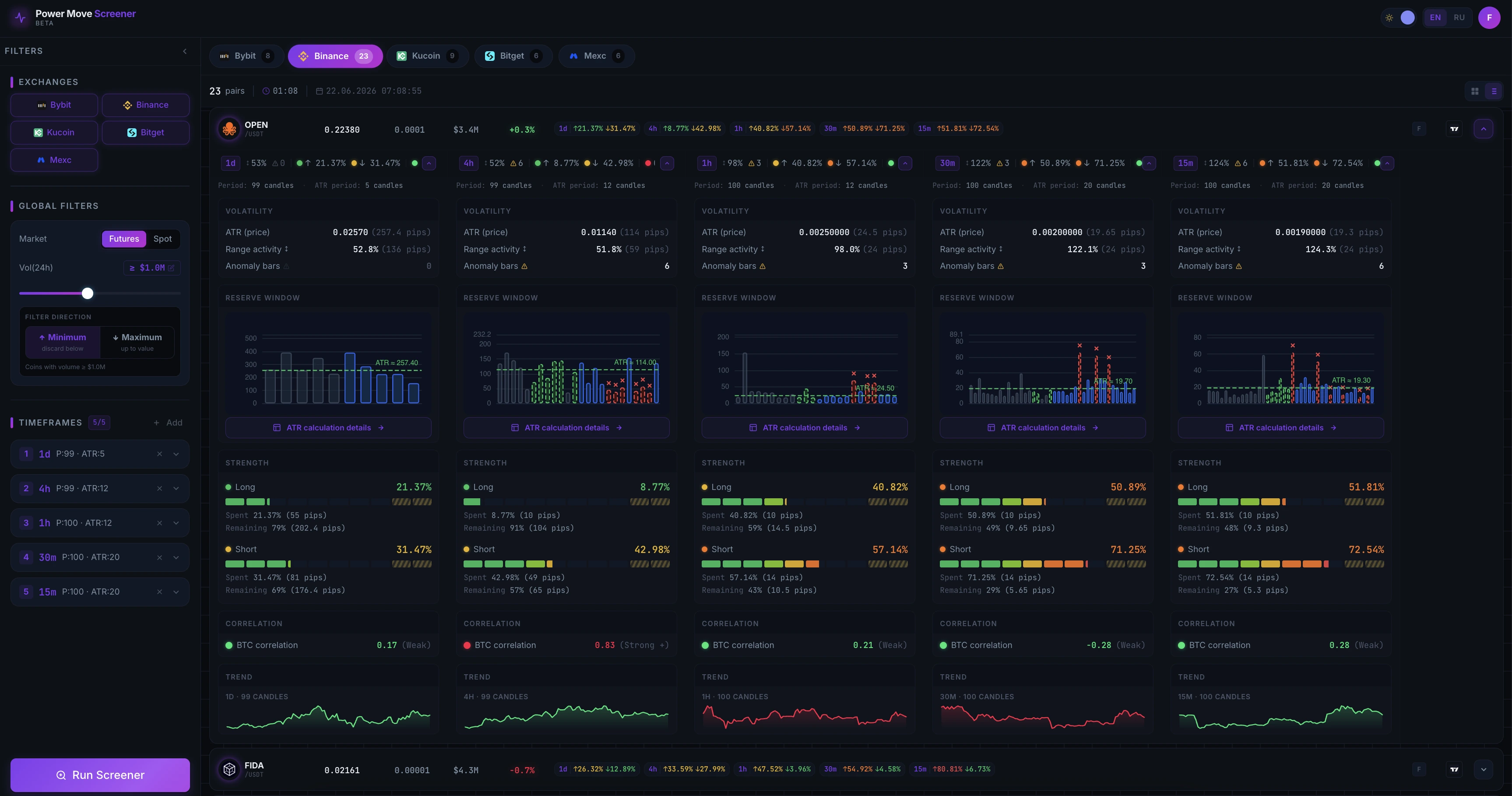The image size is (1512, 796).
Task: Collapse the Filters sidebar with the arrow
Action: point(185,51)
